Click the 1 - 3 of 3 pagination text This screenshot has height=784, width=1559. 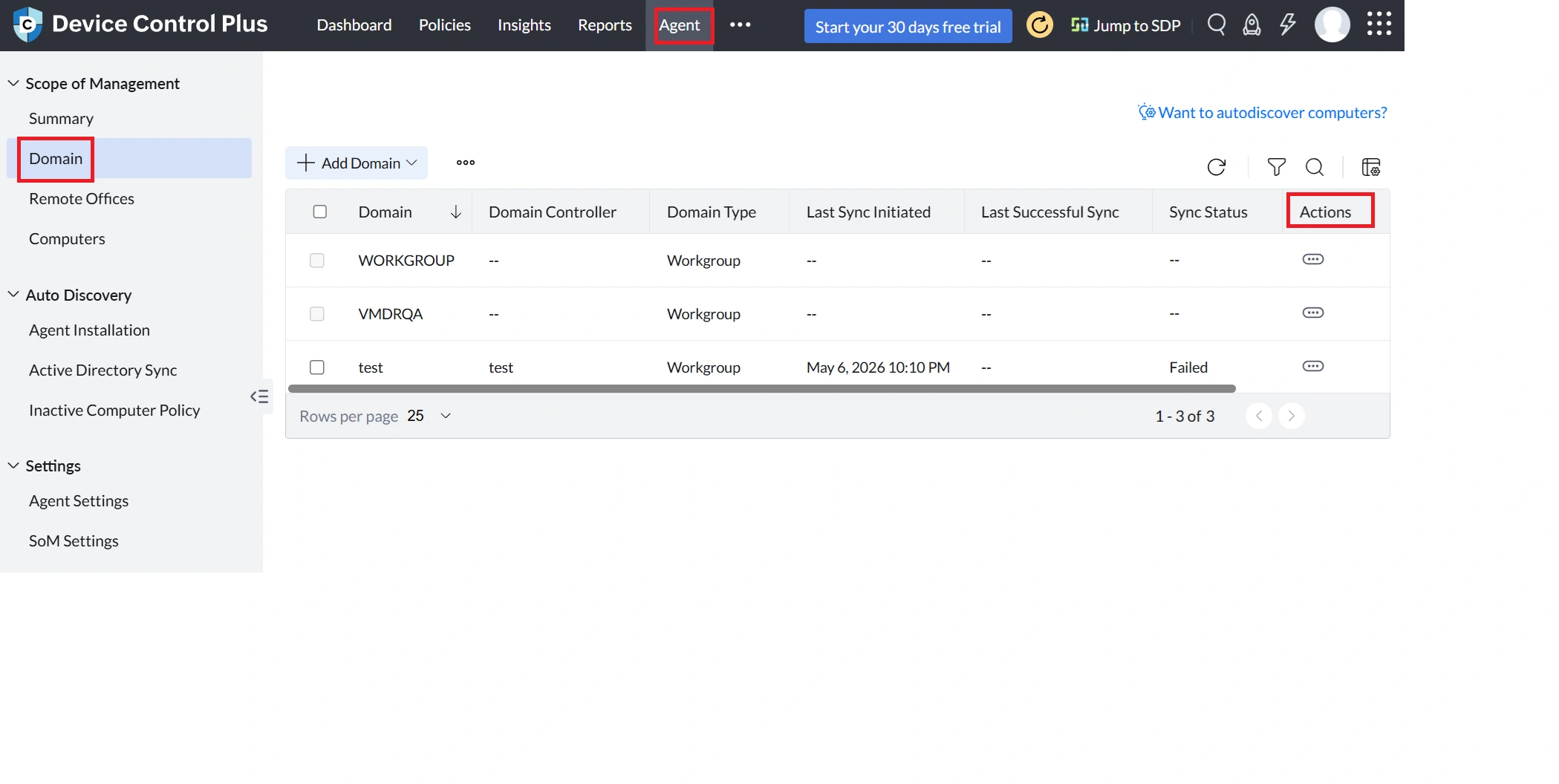pyautogui.click(x=1185, y=416)
